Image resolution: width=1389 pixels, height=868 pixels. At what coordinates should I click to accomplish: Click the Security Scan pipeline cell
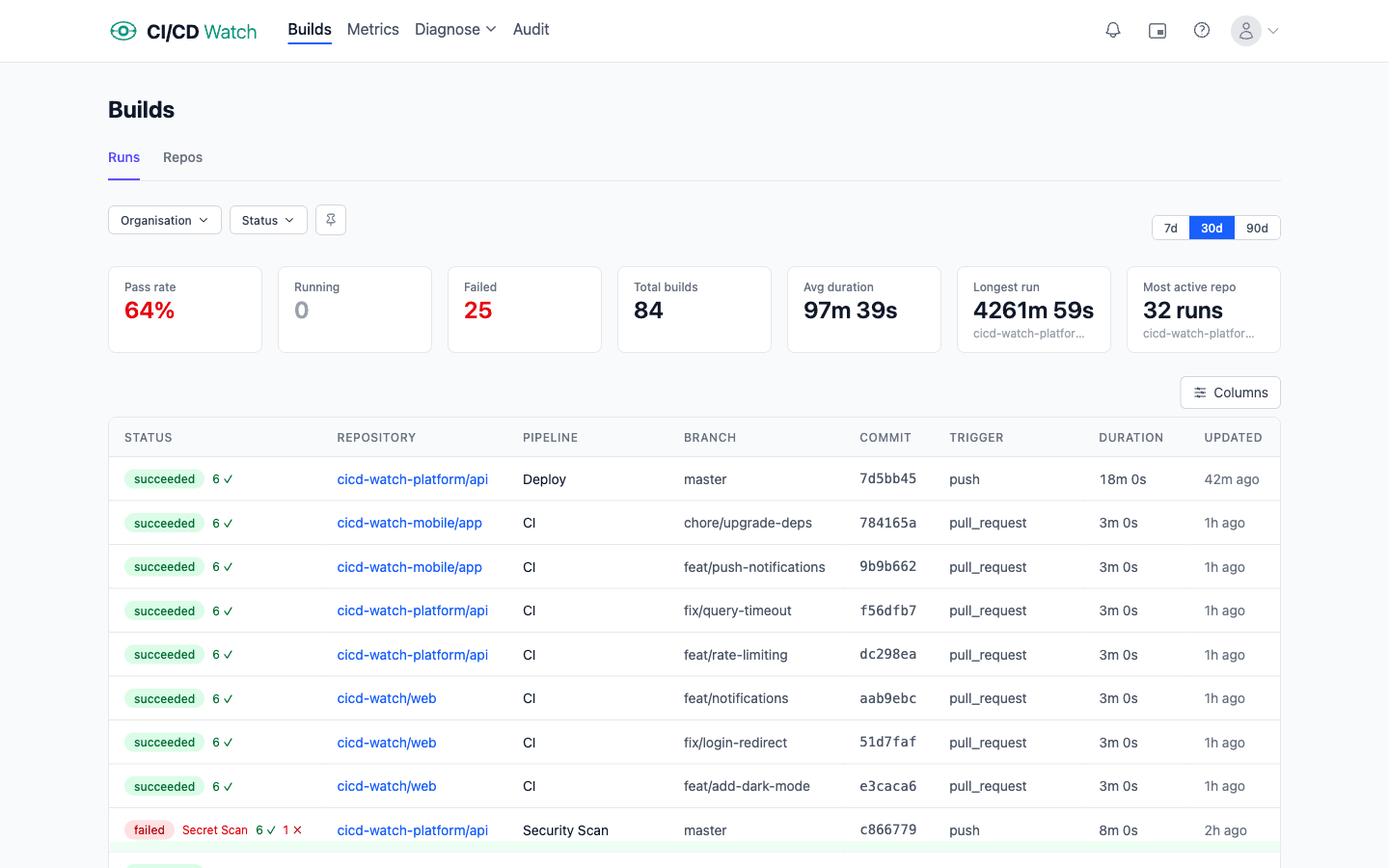pyautogui.click(x=565, y=830)
